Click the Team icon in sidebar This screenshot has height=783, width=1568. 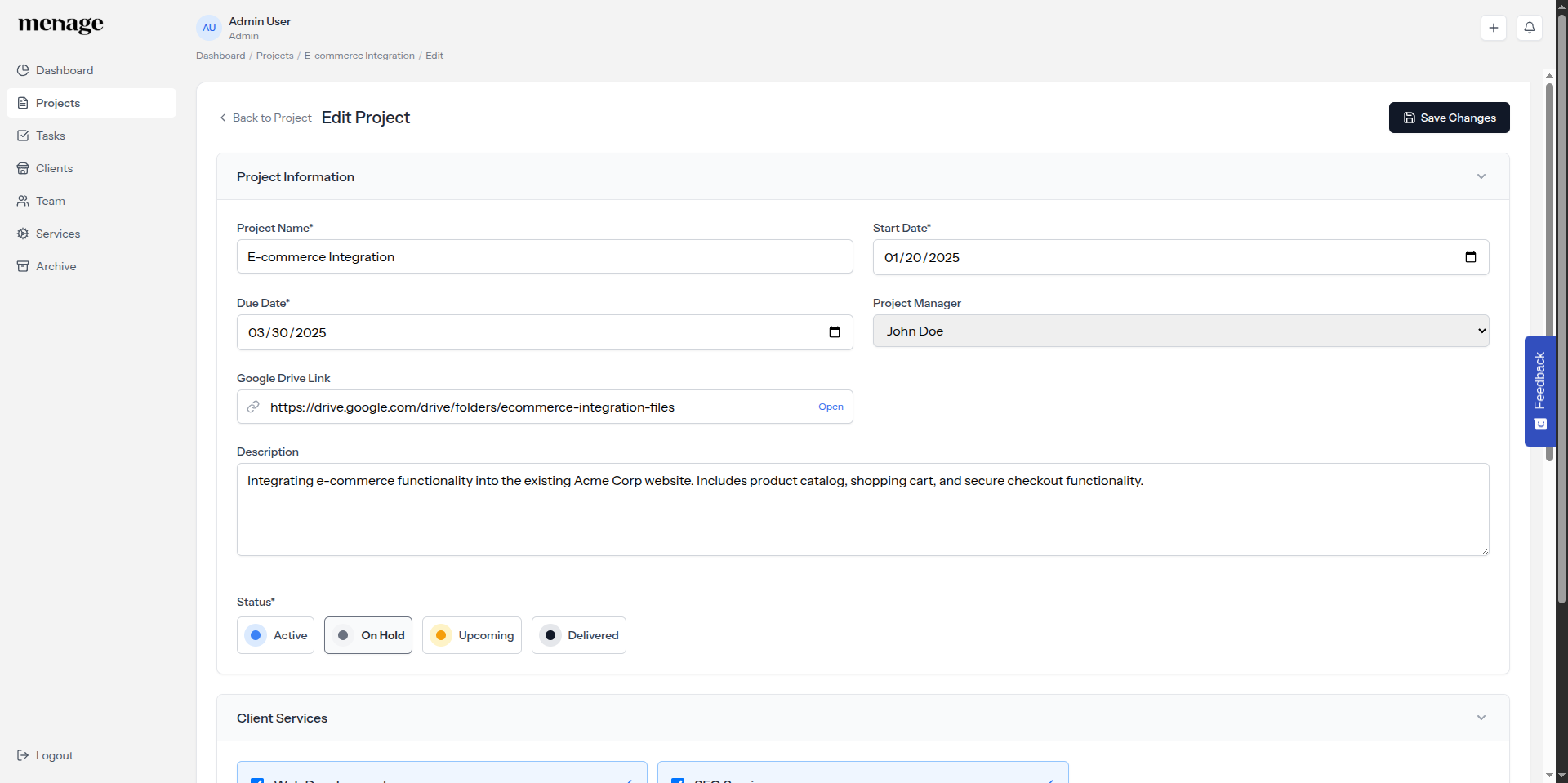23,201
